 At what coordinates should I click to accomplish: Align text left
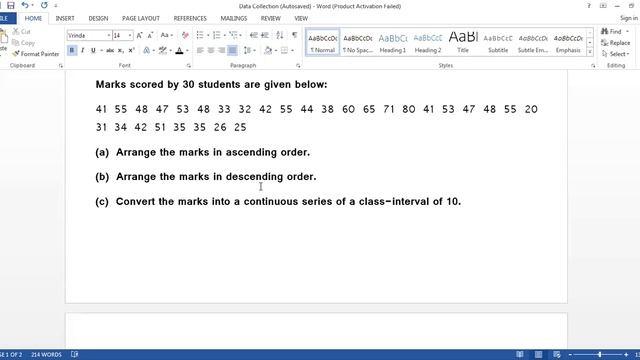[200, 50]
